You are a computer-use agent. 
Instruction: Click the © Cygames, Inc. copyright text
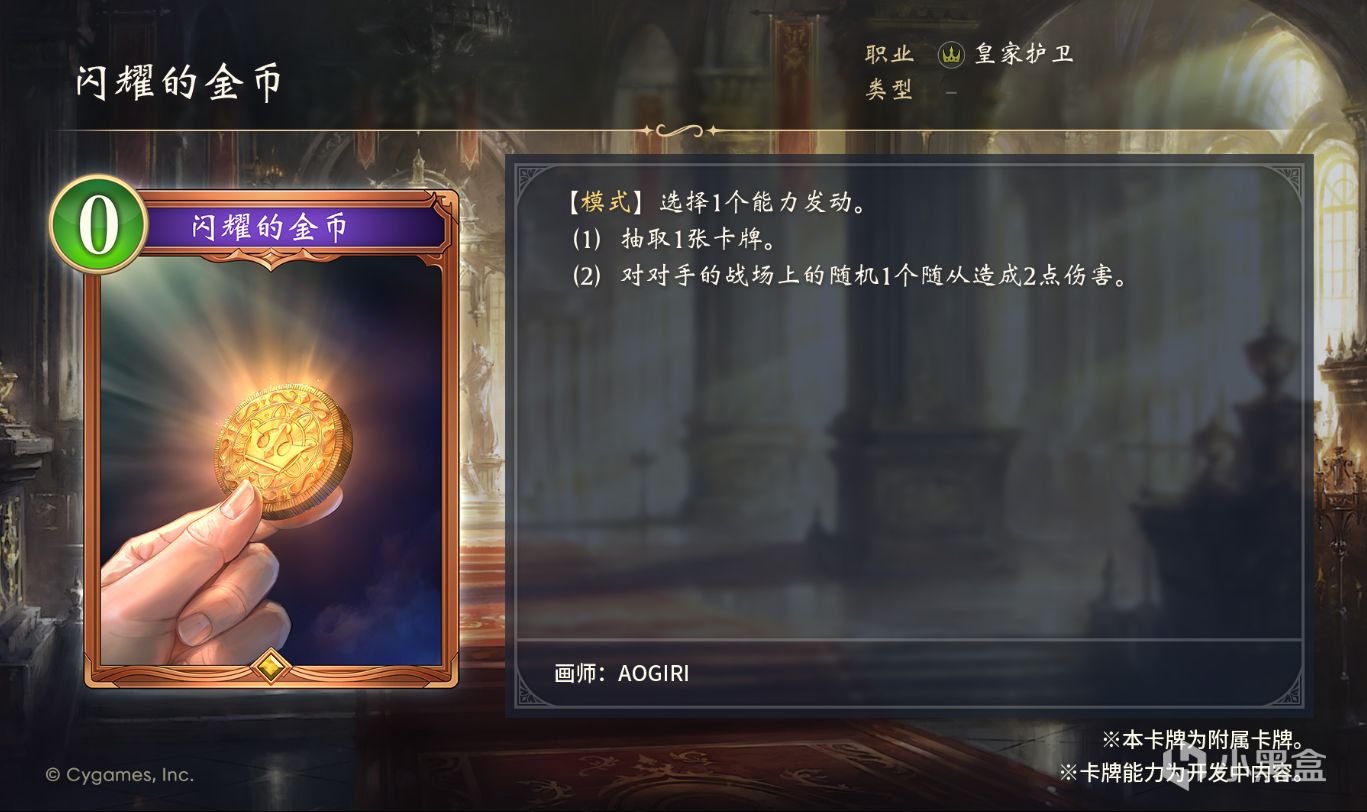120,774
